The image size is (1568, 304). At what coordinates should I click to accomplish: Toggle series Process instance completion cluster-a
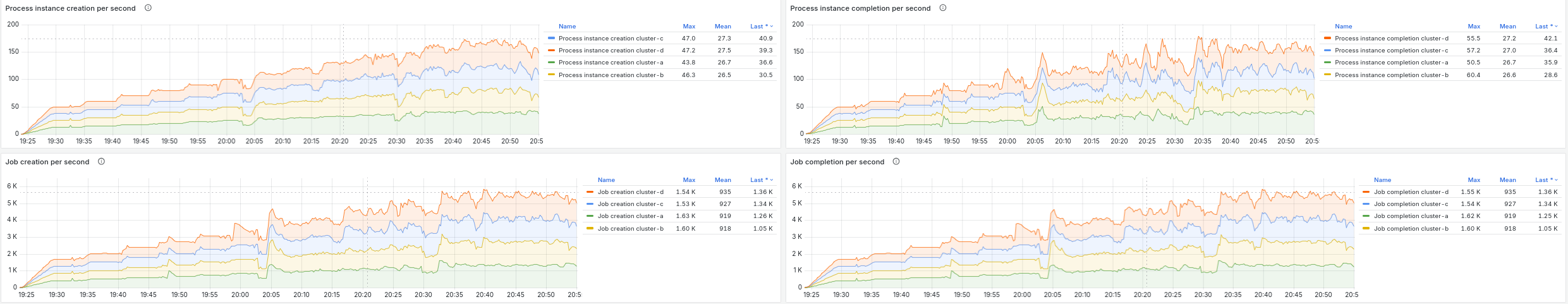(1392, 62)
